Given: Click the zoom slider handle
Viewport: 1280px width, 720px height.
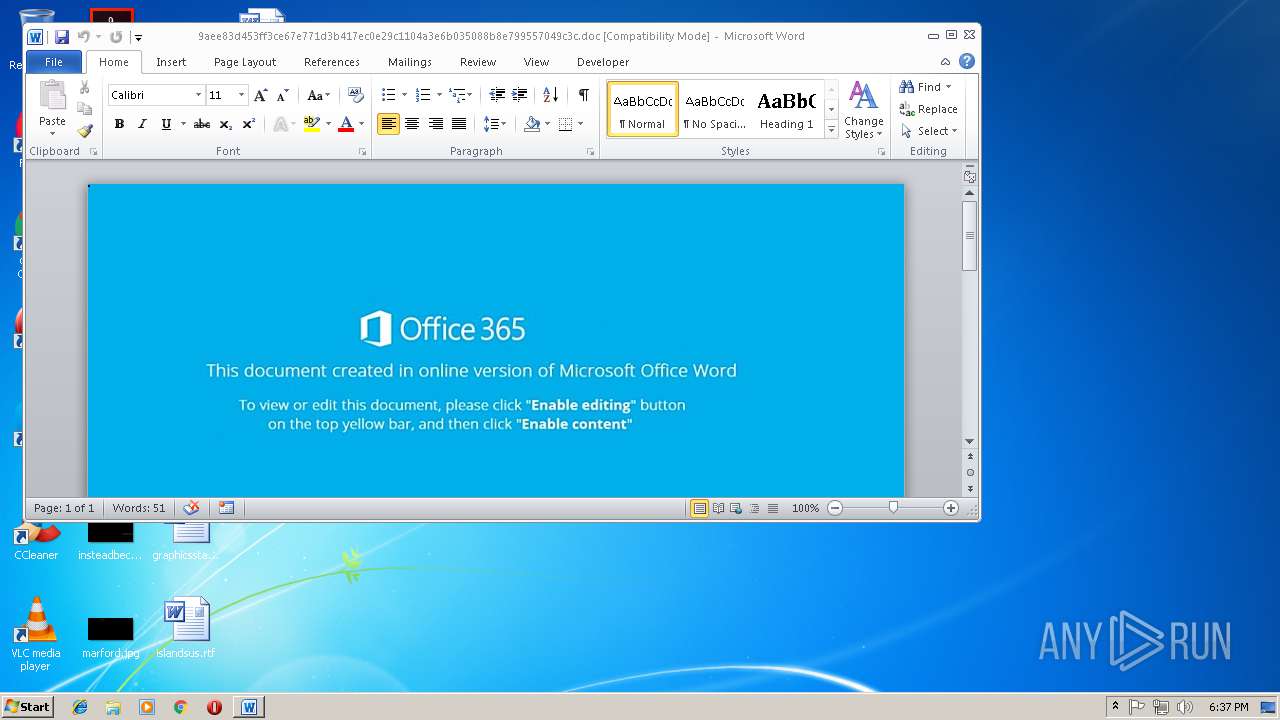Looking at the screenshot, I should pyautogui.click(x=893, y=508).
